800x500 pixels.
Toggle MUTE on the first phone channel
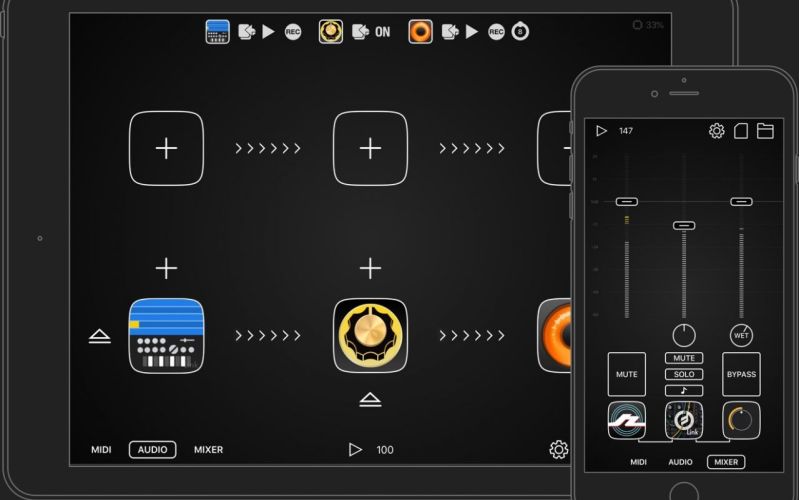627,374
